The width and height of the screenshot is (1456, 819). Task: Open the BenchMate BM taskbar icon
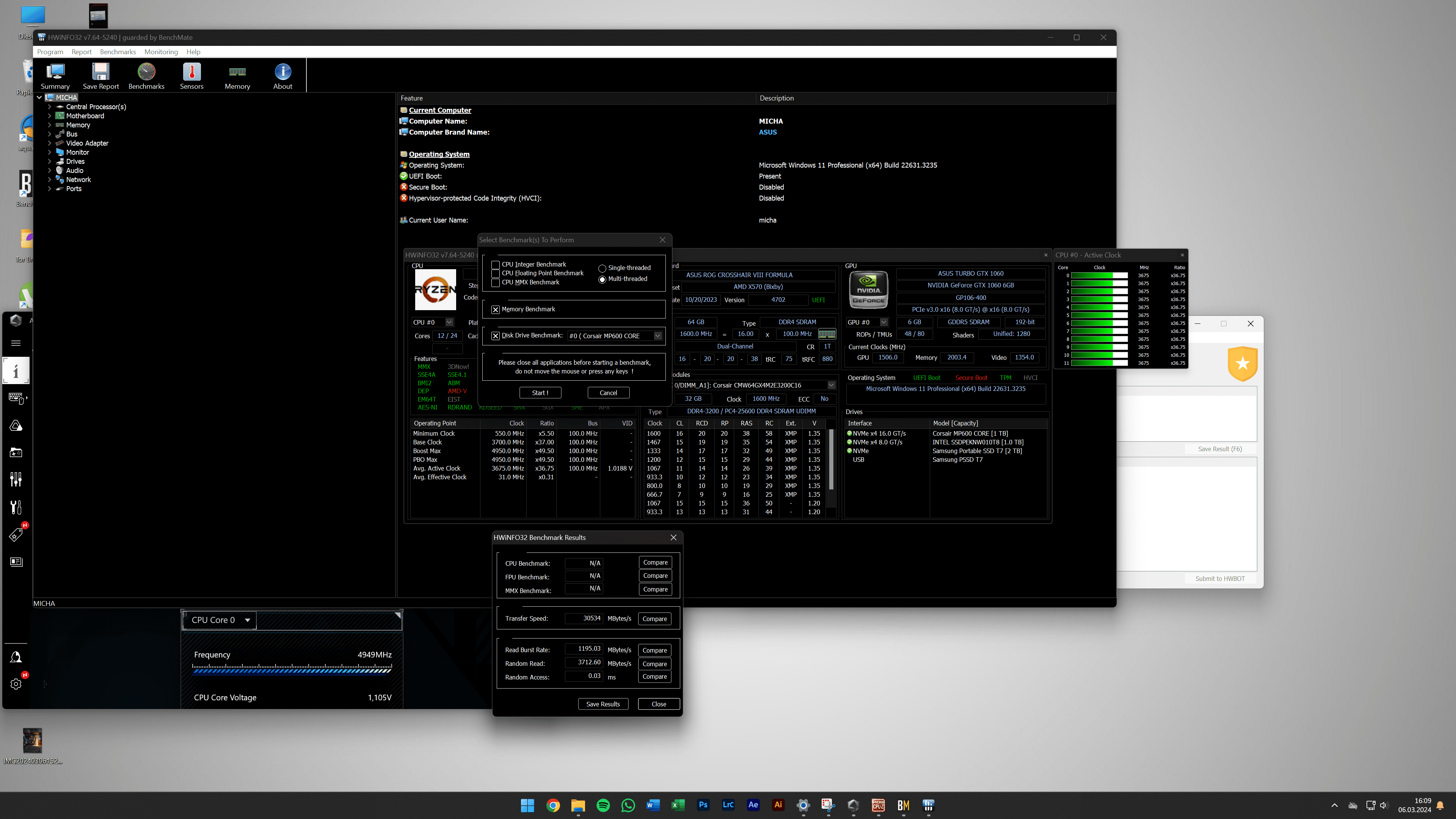pyautogui.click(x=903, y=805)
